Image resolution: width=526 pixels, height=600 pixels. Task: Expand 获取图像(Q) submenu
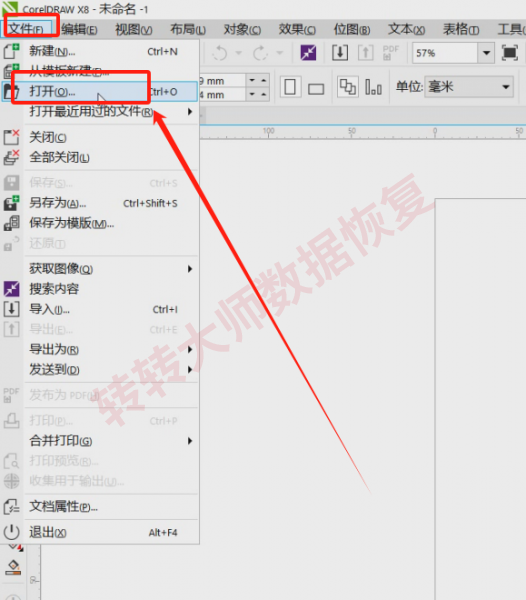99,269
